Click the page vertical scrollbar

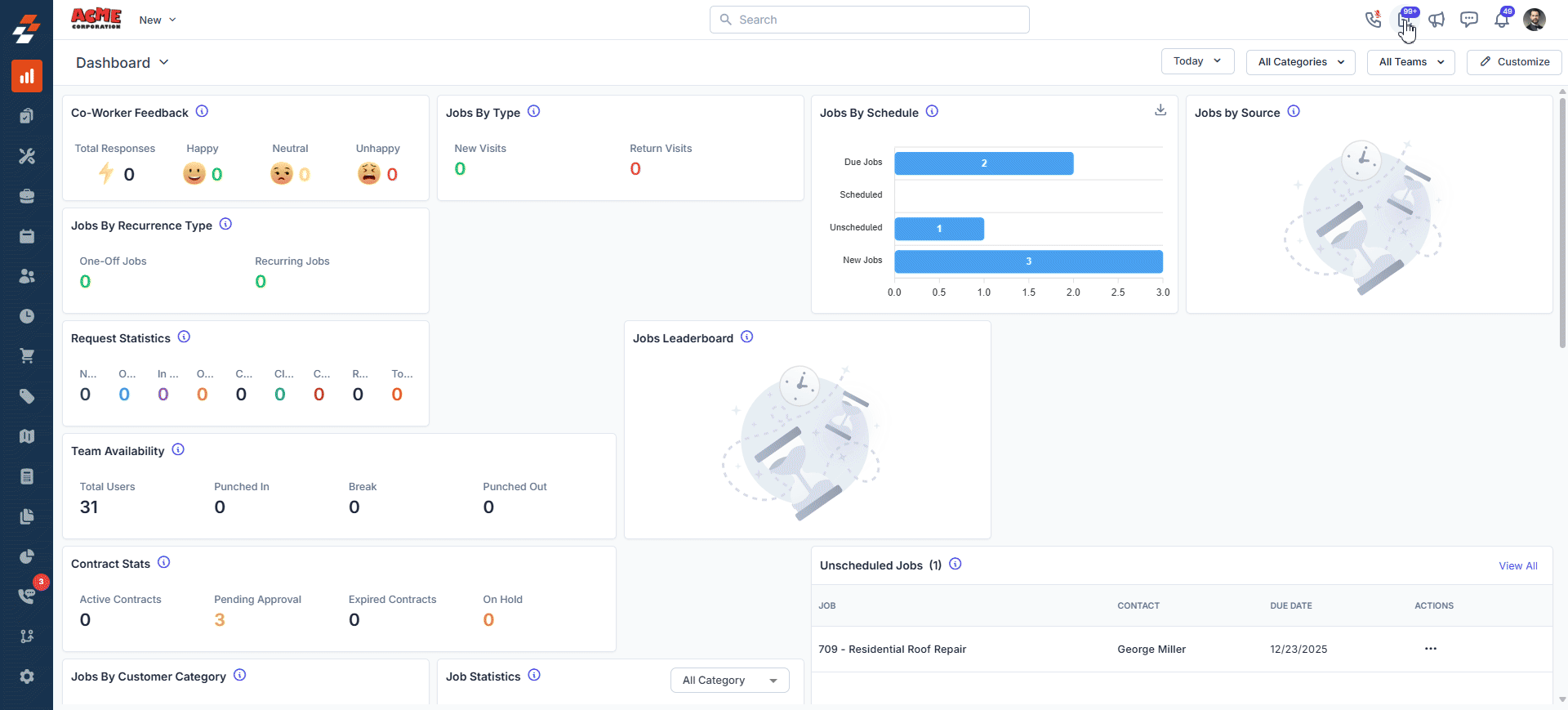click(1562, 222)
